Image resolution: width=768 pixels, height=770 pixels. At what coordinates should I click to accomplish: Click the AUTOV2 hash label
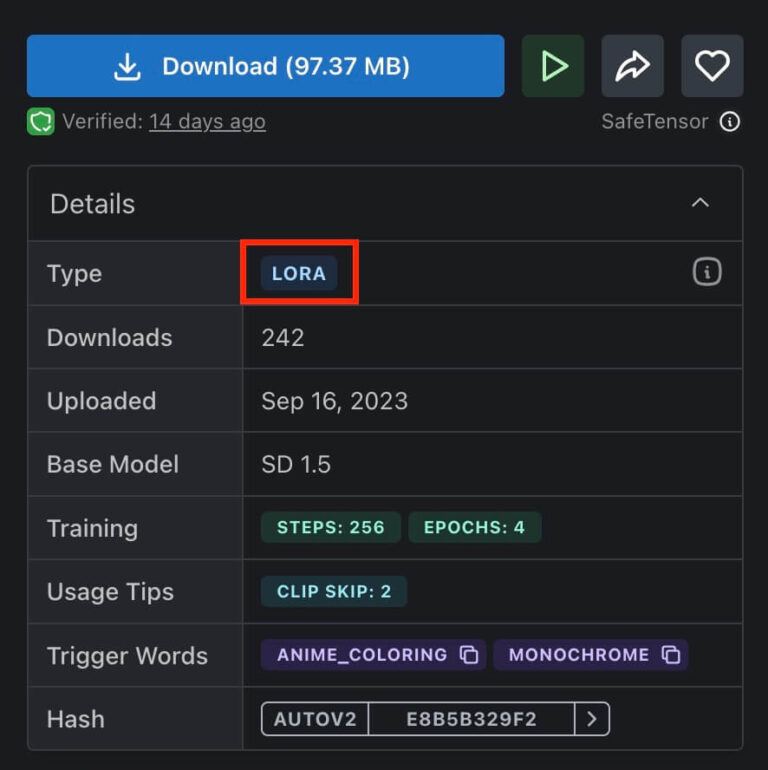315,719
